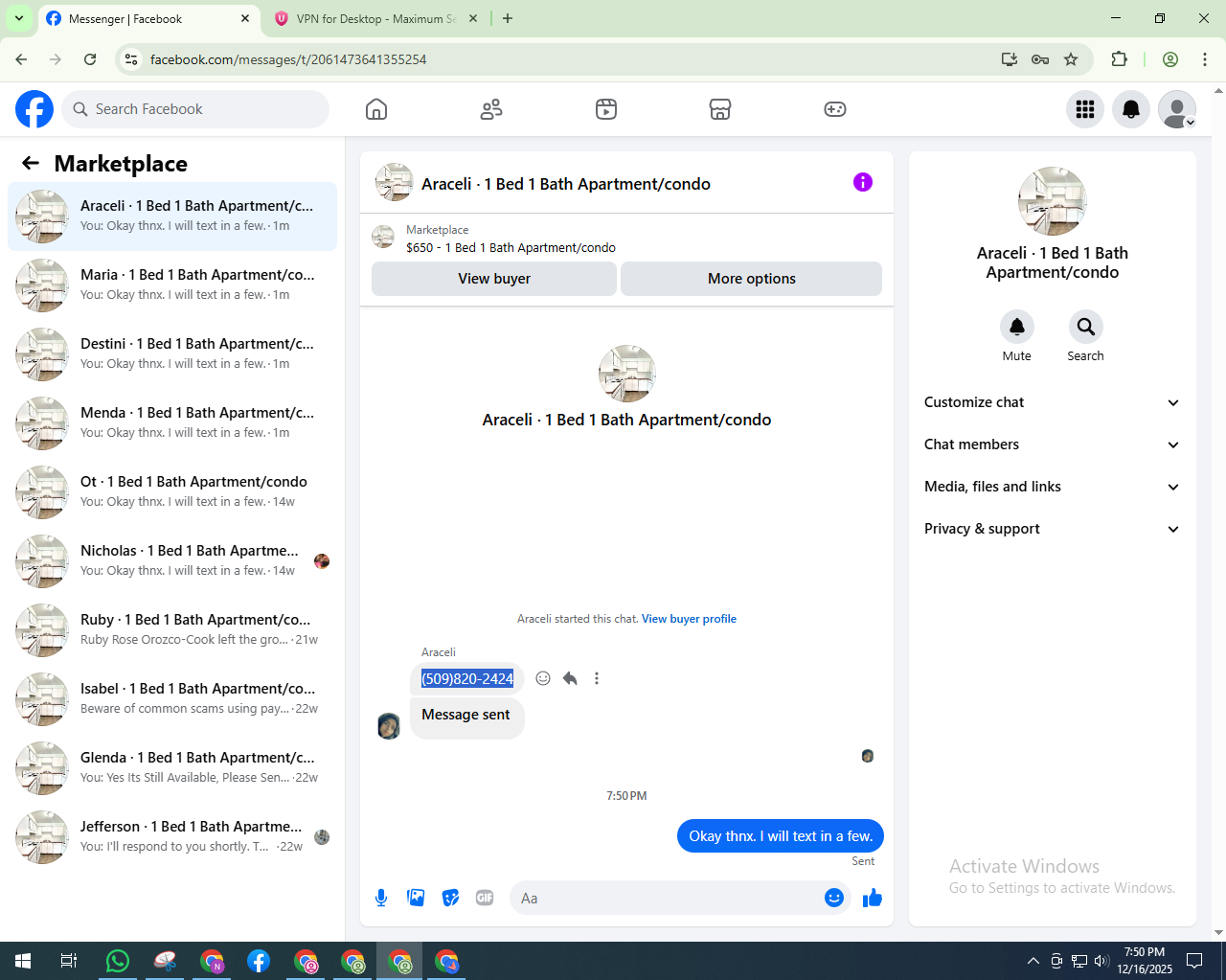The width and height of the screenshot is (1226, 980).
Task: Open the Chrome extensions puzzle icon
Action: (x=1119, y=59)
